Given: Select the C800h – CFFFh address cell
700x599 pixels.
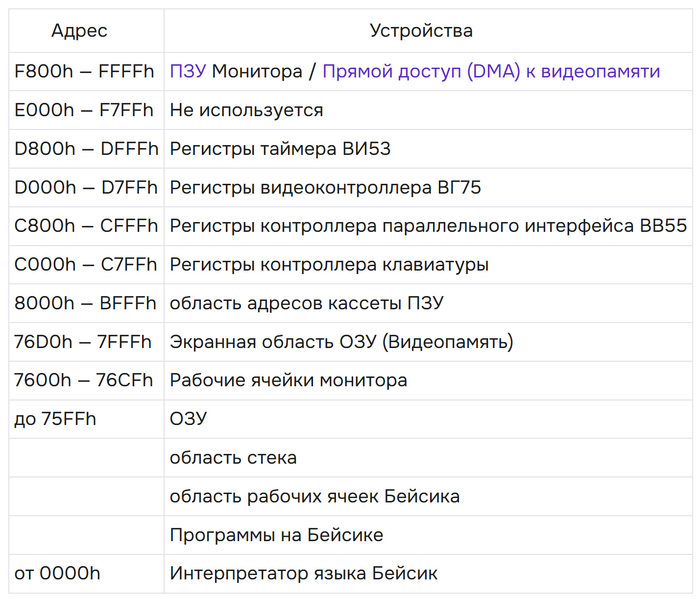Looking at the screenshot, I should click(86, 226).
